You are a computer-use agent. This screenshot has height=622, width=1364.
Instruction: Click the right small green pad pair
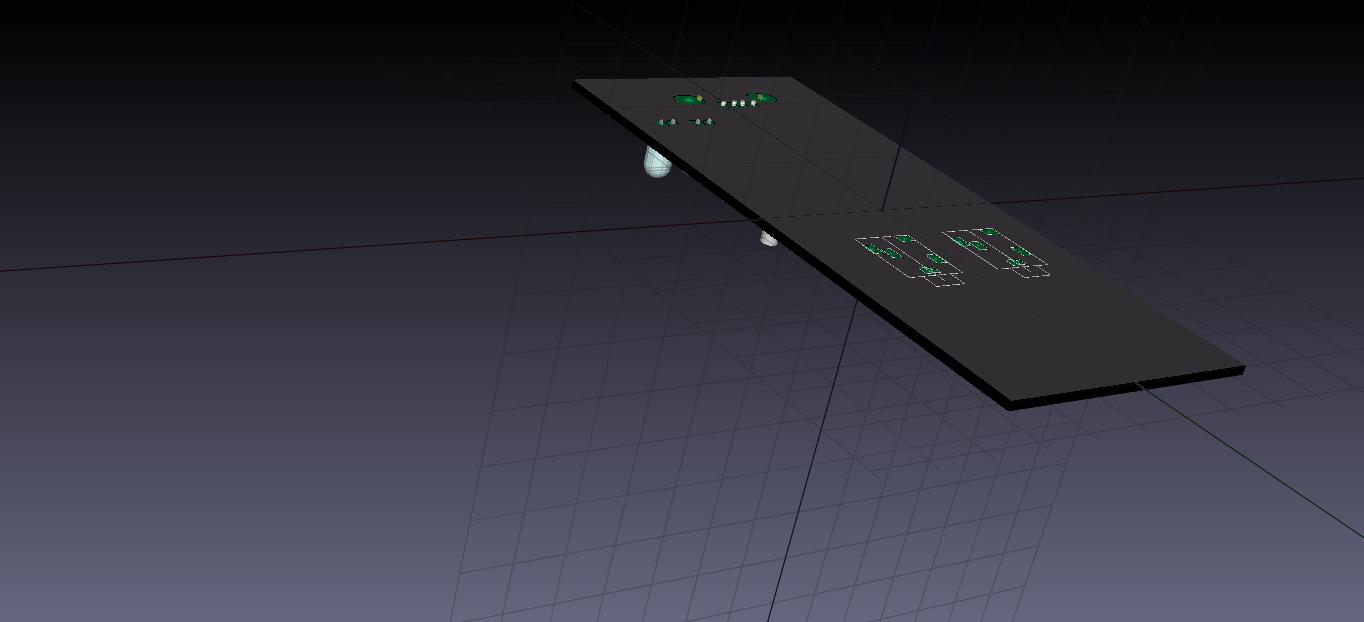click(702, 122)
